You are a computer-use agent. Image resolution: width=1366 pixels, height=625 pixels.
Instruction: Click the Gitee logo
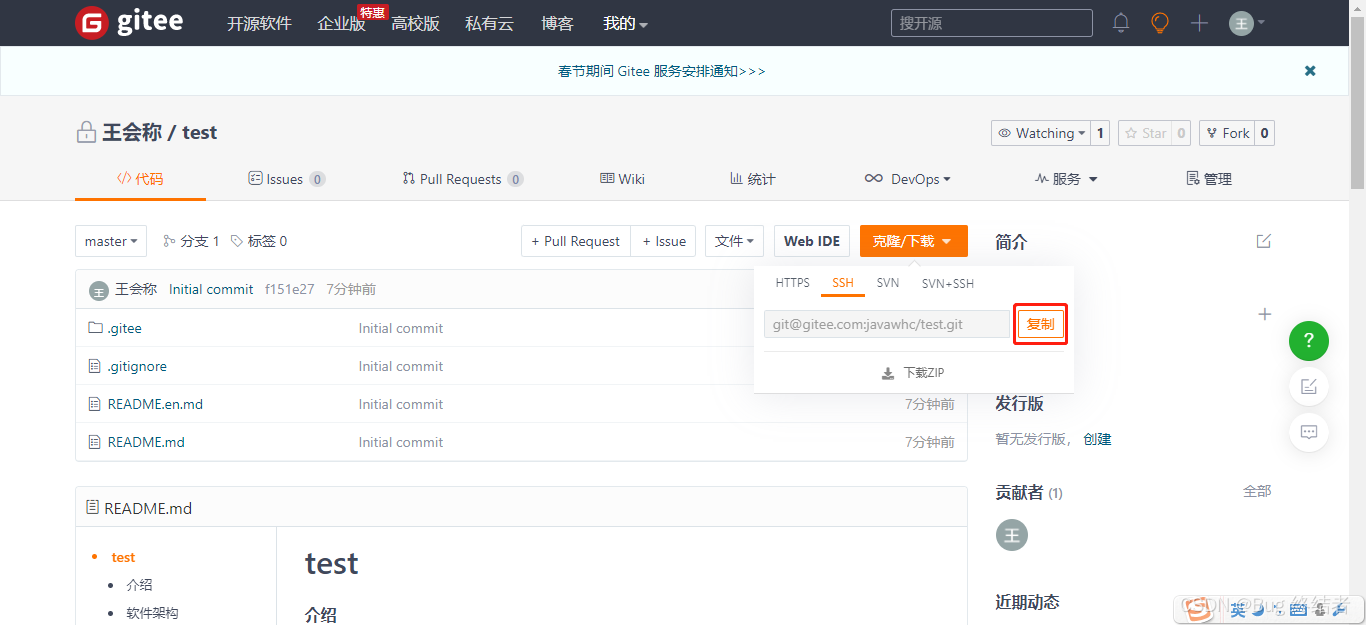click(x=129, y=22)
